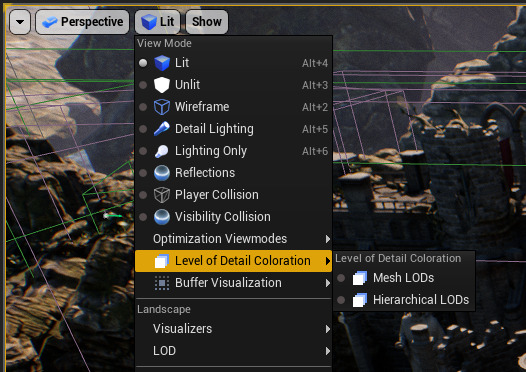526x372 pixels.
Task: Choose the Player Collision menu entry text
Action: [x=217, y=195]
